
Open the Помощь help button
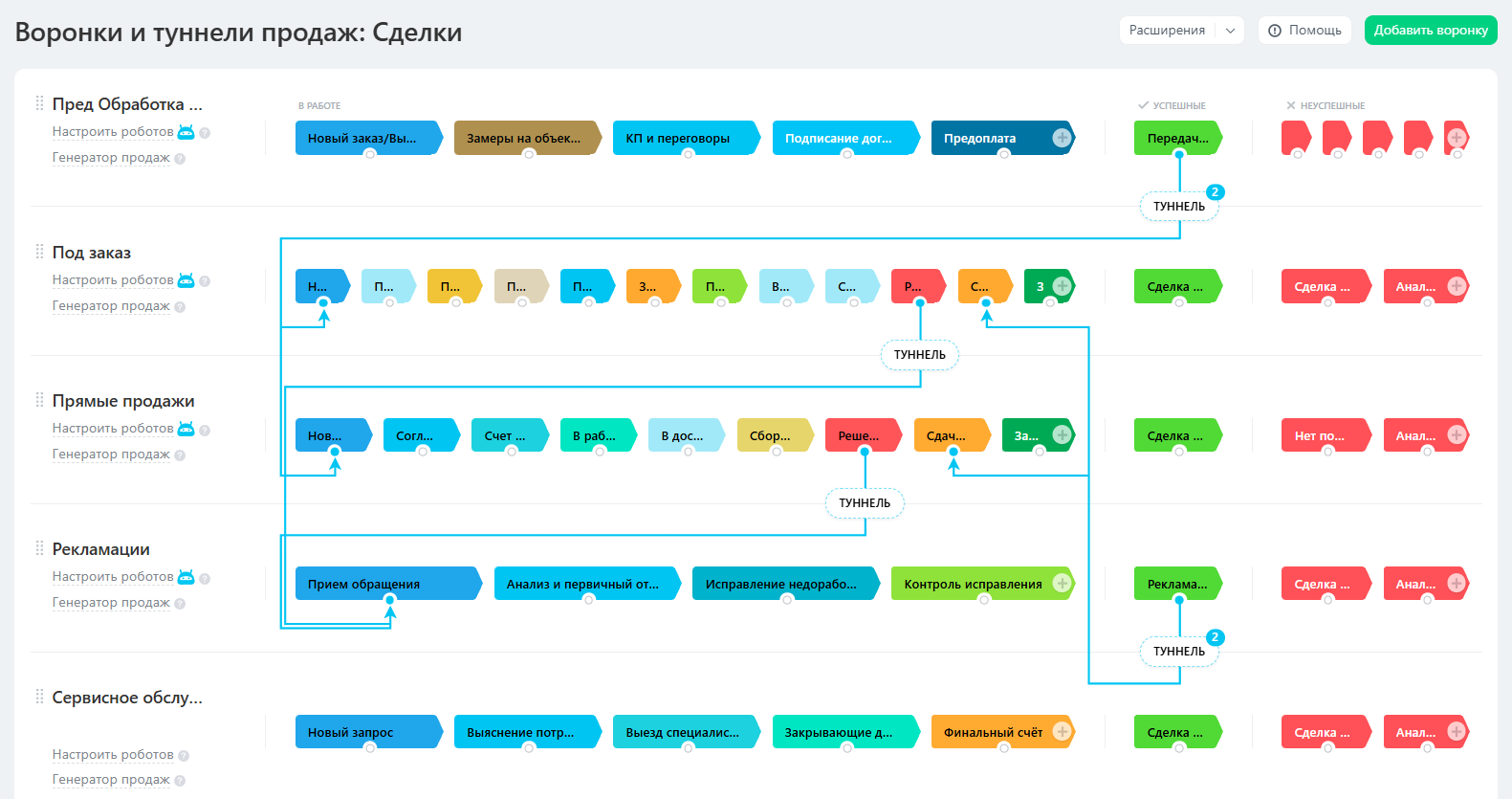pyautogui.click(x=1304, y=31)
